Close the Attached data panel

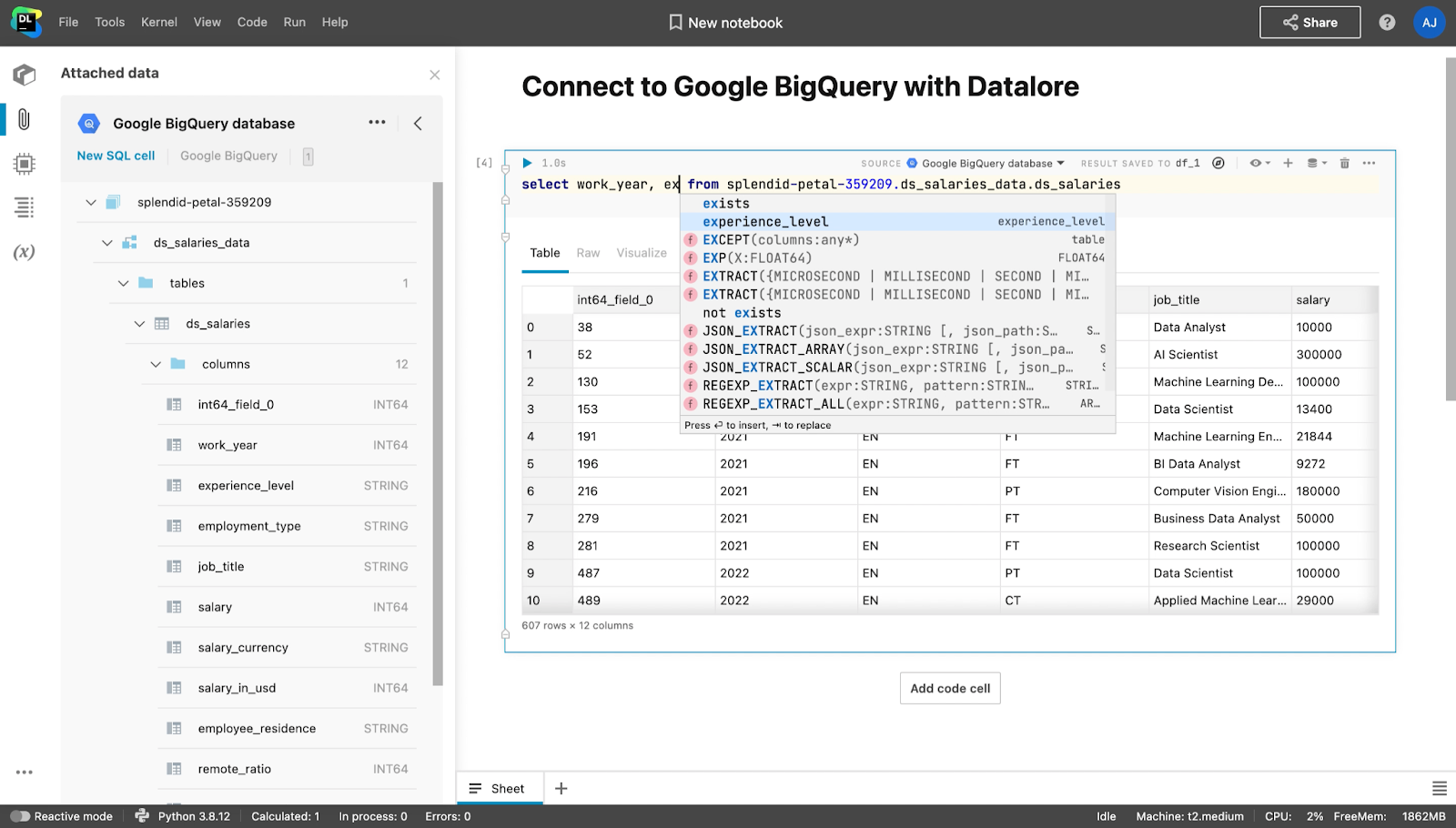pos(434,75)
